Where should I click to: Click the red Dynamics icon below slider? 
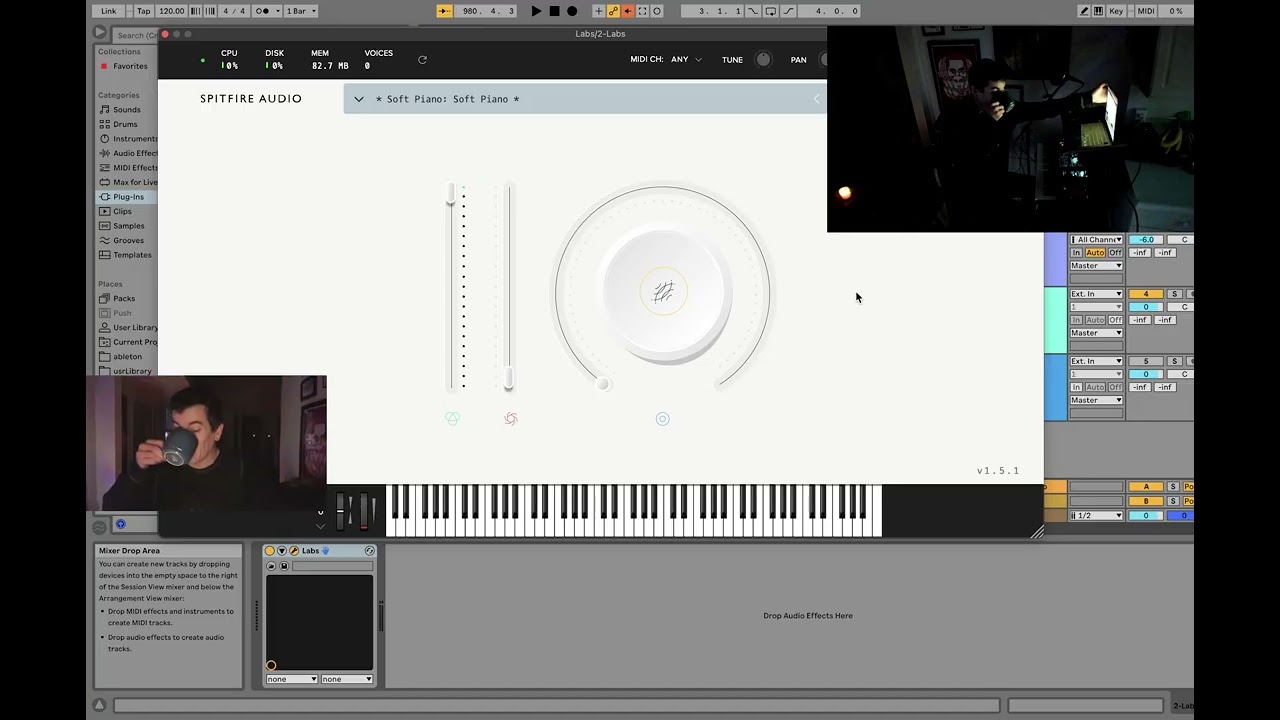pos(511,419)
